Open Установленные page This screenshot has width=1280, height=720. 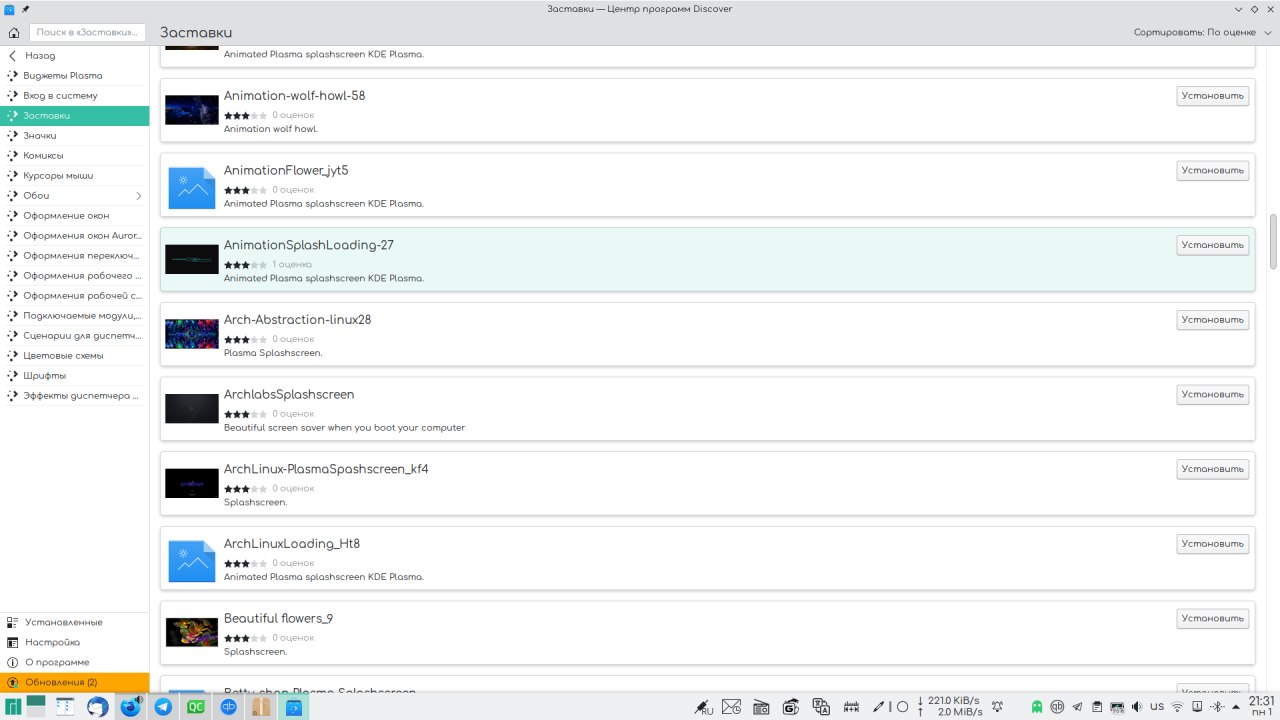click(75, 622)
